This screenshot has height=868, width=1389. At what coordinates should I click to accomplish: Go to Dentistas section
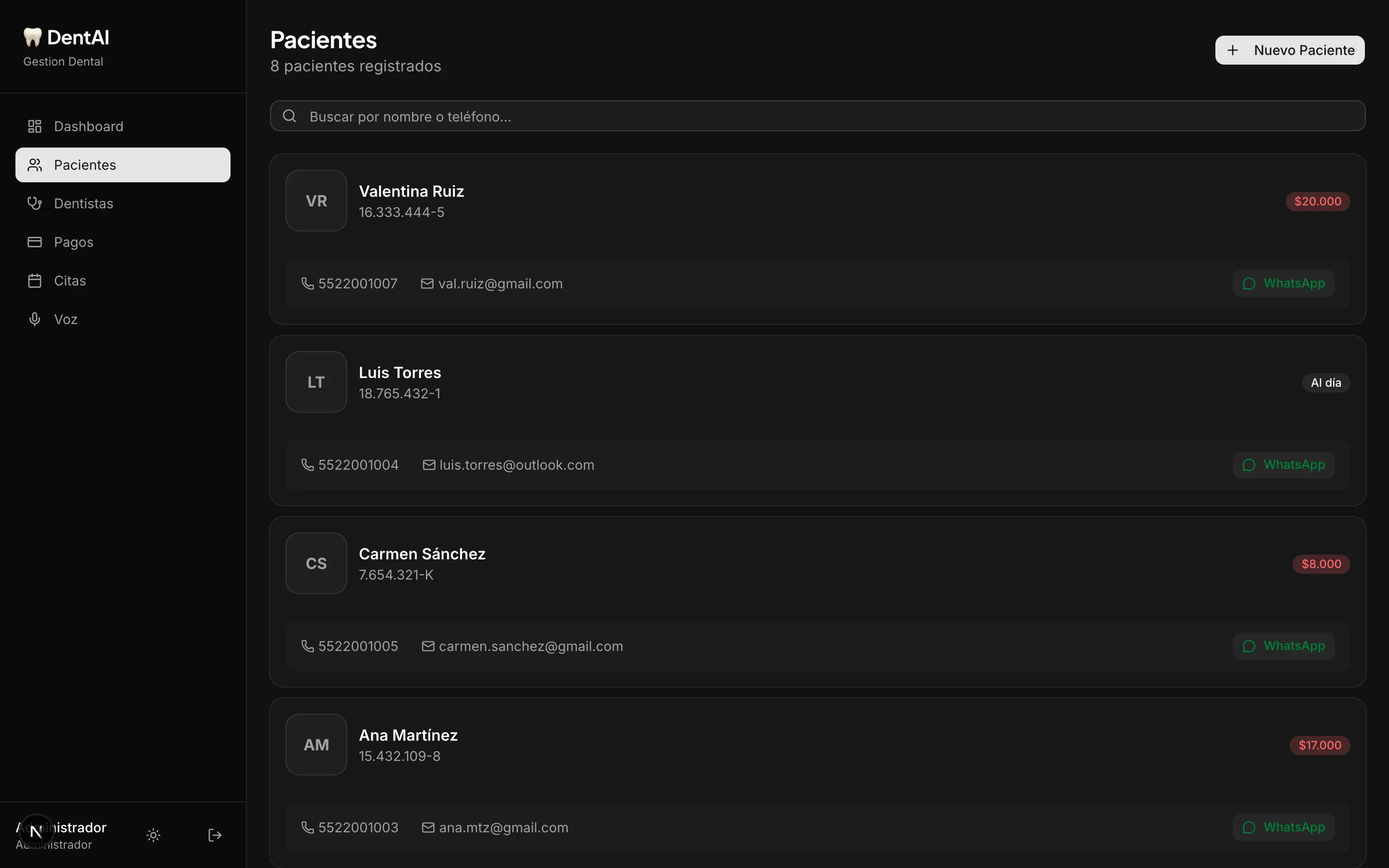pyautogui.click(x=83, y=204)
